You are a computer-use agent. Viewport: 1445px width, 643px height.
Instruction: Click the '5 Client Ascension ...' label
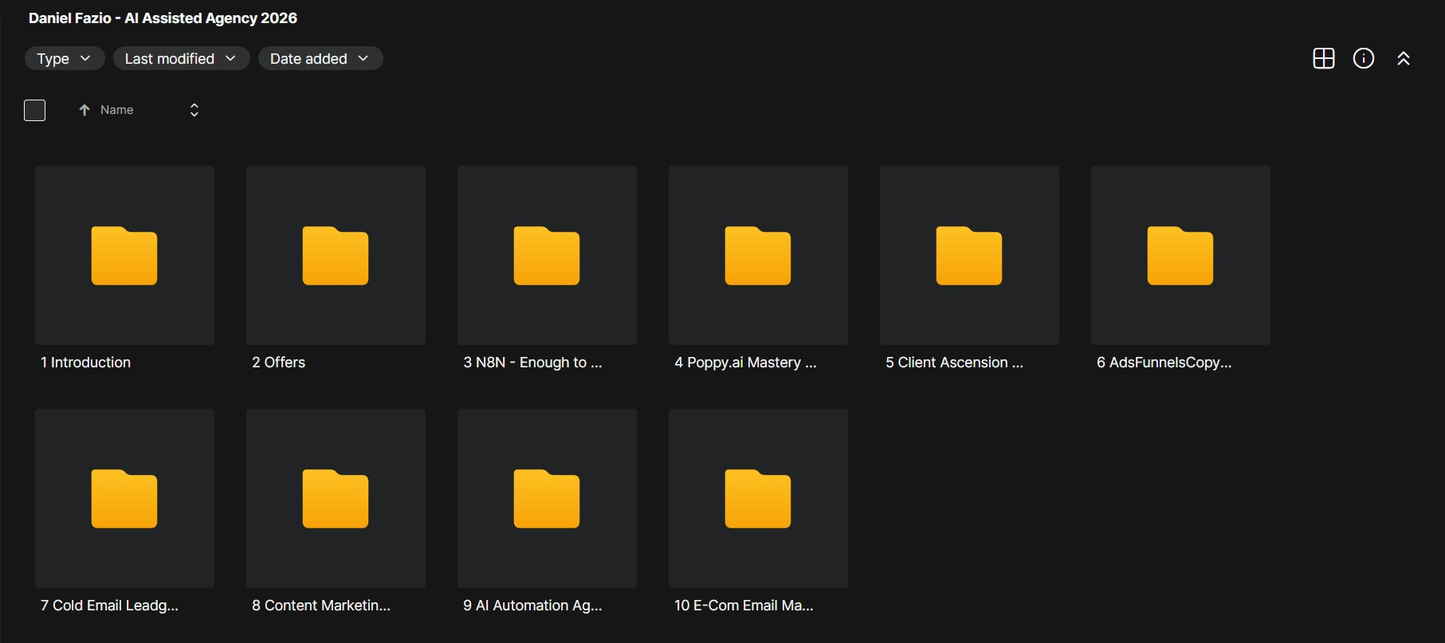954,363
